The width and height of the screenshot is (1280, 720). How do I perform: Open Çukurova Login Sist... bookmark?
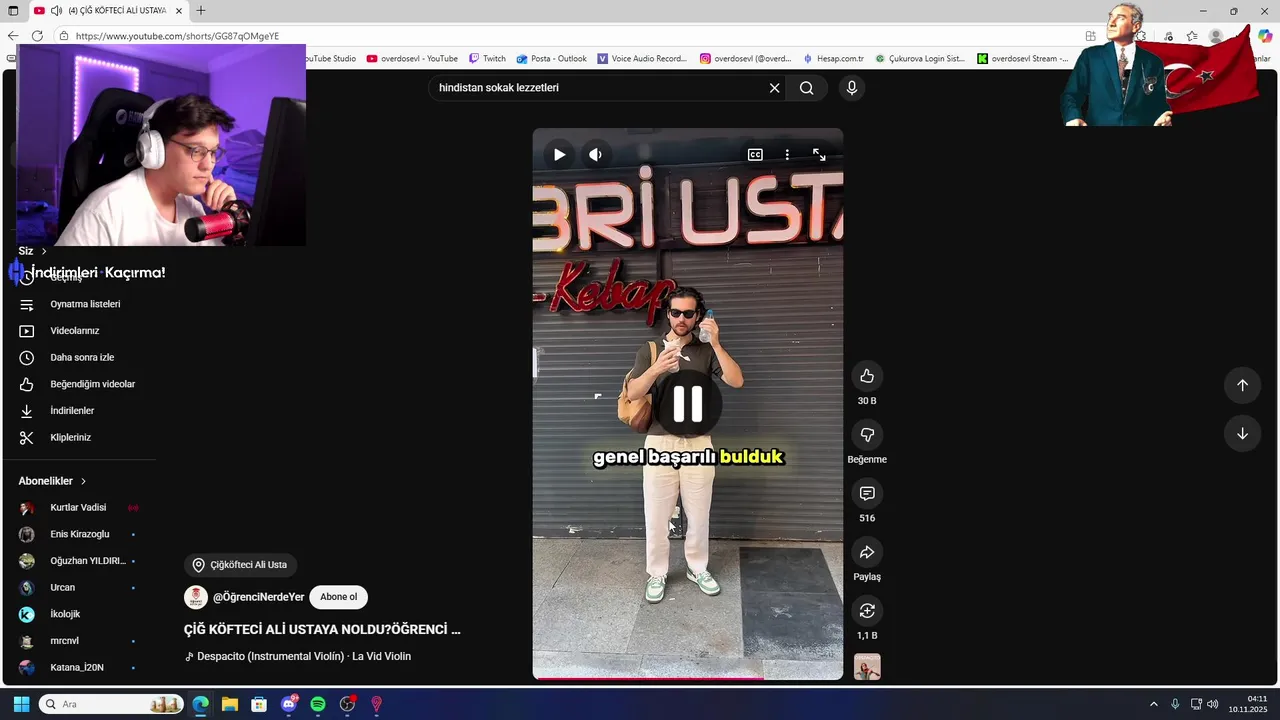(x=920, y=59)
